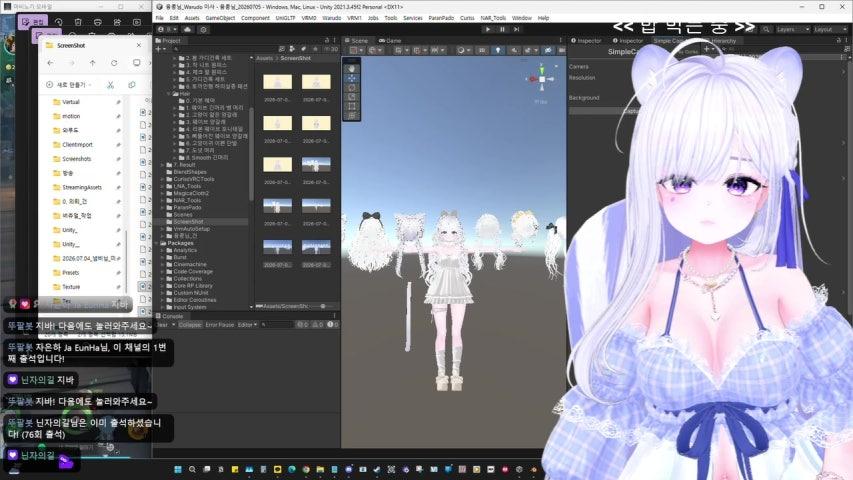Select the Rect tool in Scene overlay

point(351,106)
